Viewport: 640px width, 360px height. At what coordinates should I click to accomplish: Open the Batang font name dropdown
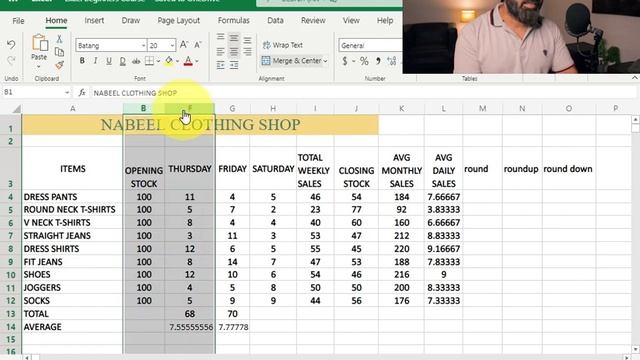pos(143,45)
